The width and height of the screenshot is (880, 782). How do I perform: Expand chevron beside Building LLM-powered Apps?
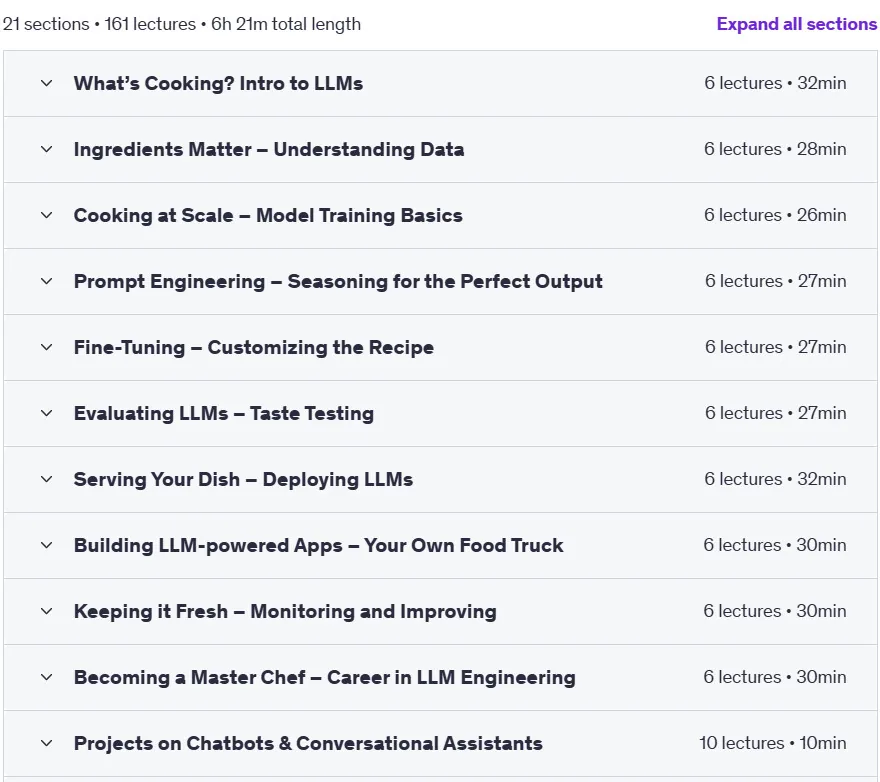(x=47, y=546)
